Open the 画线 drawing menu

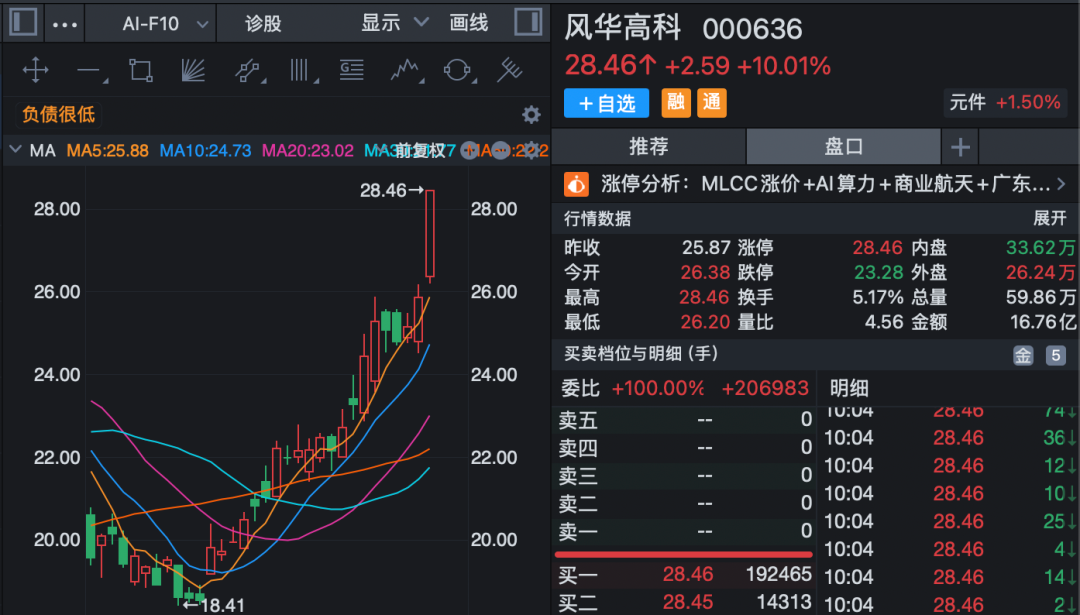[x=468, y=23]
